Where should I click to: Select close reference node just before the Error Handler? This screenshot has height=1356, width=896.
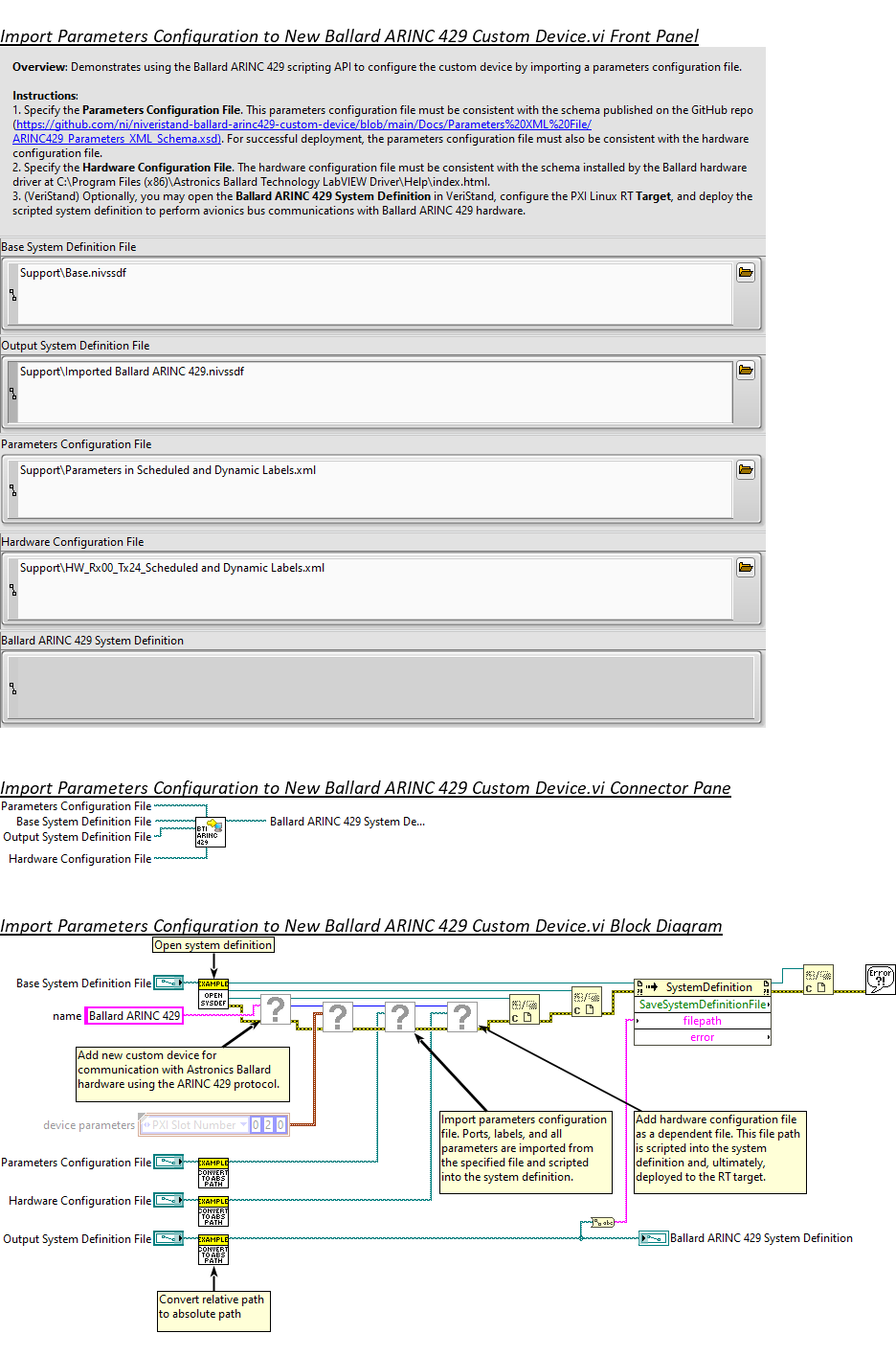tap(818, 979)
